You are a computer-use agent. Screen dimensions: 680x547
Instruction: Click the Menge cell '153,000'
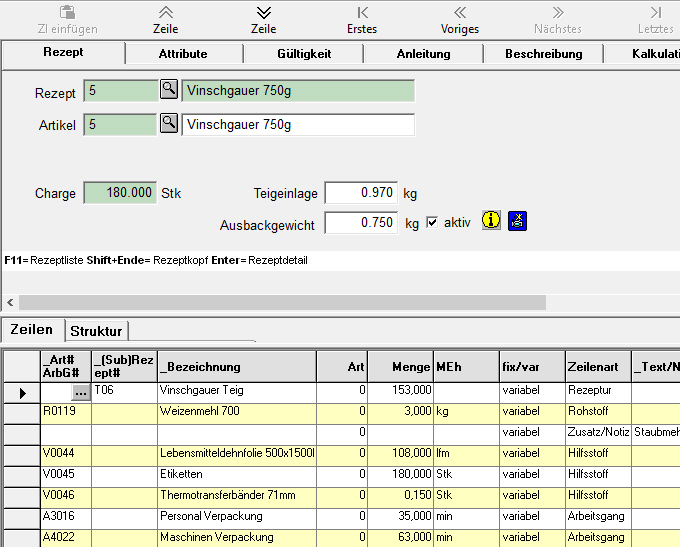[x=400, y=393]
